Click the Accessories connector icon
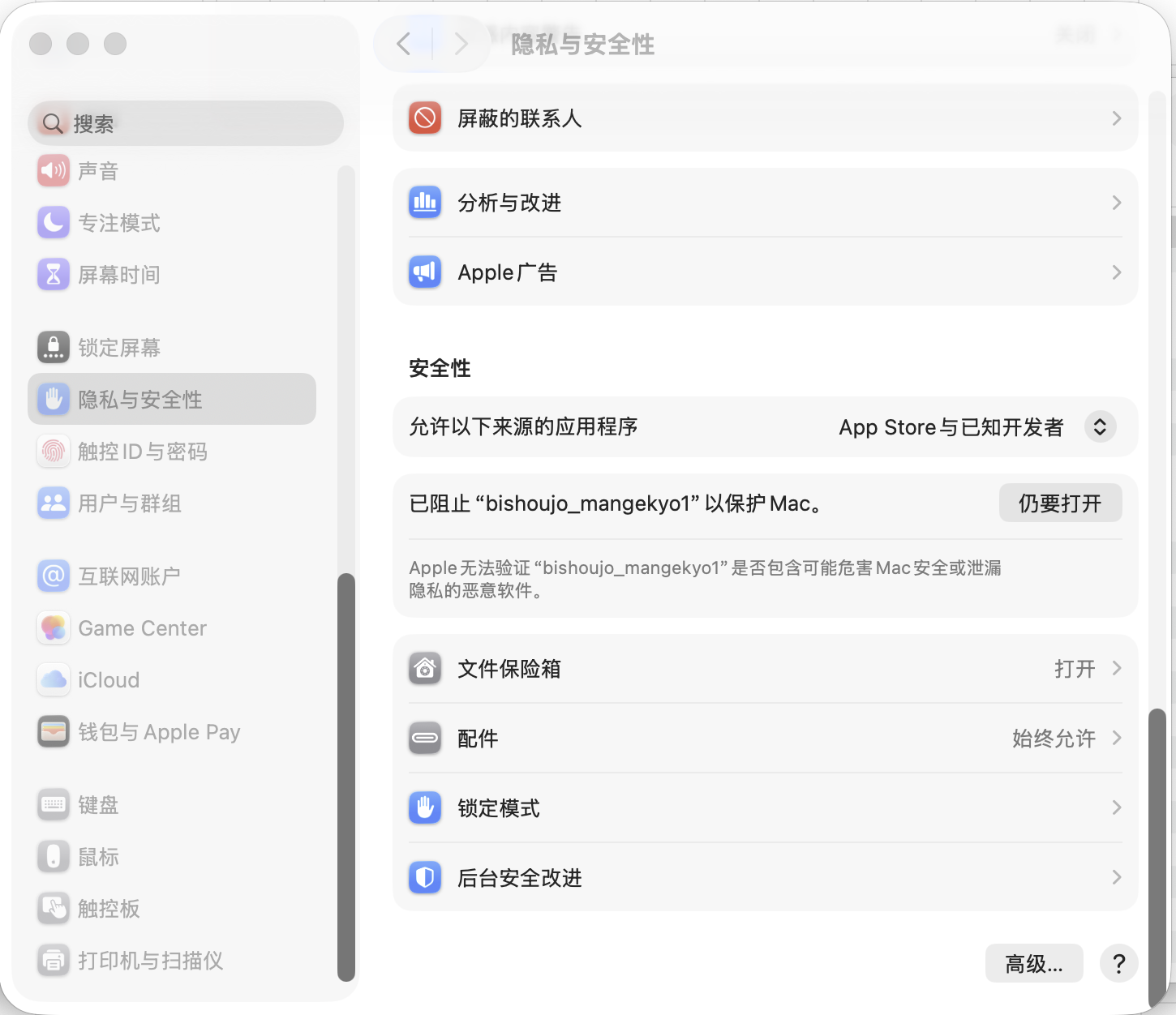The height and width of the screenshot is (1015, 1176). pos(425,738)
